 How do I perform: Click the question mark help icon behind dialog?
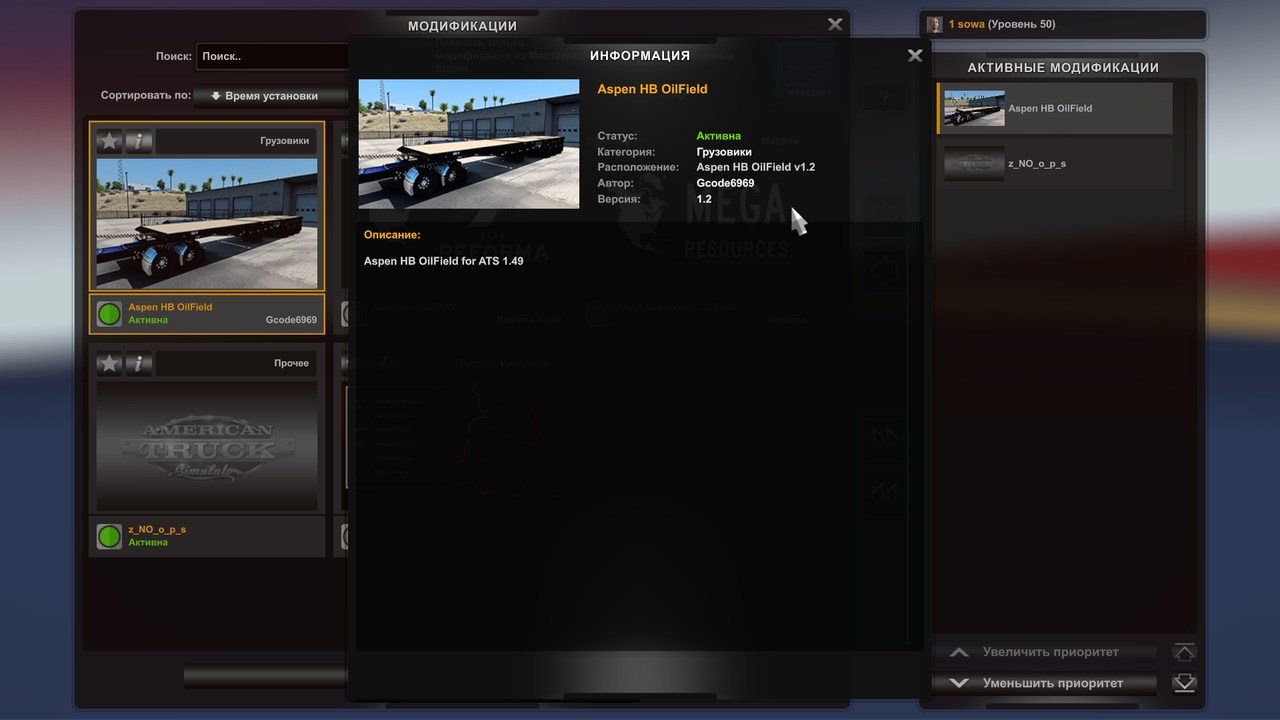pyautogui.click(x=884, y=98)
